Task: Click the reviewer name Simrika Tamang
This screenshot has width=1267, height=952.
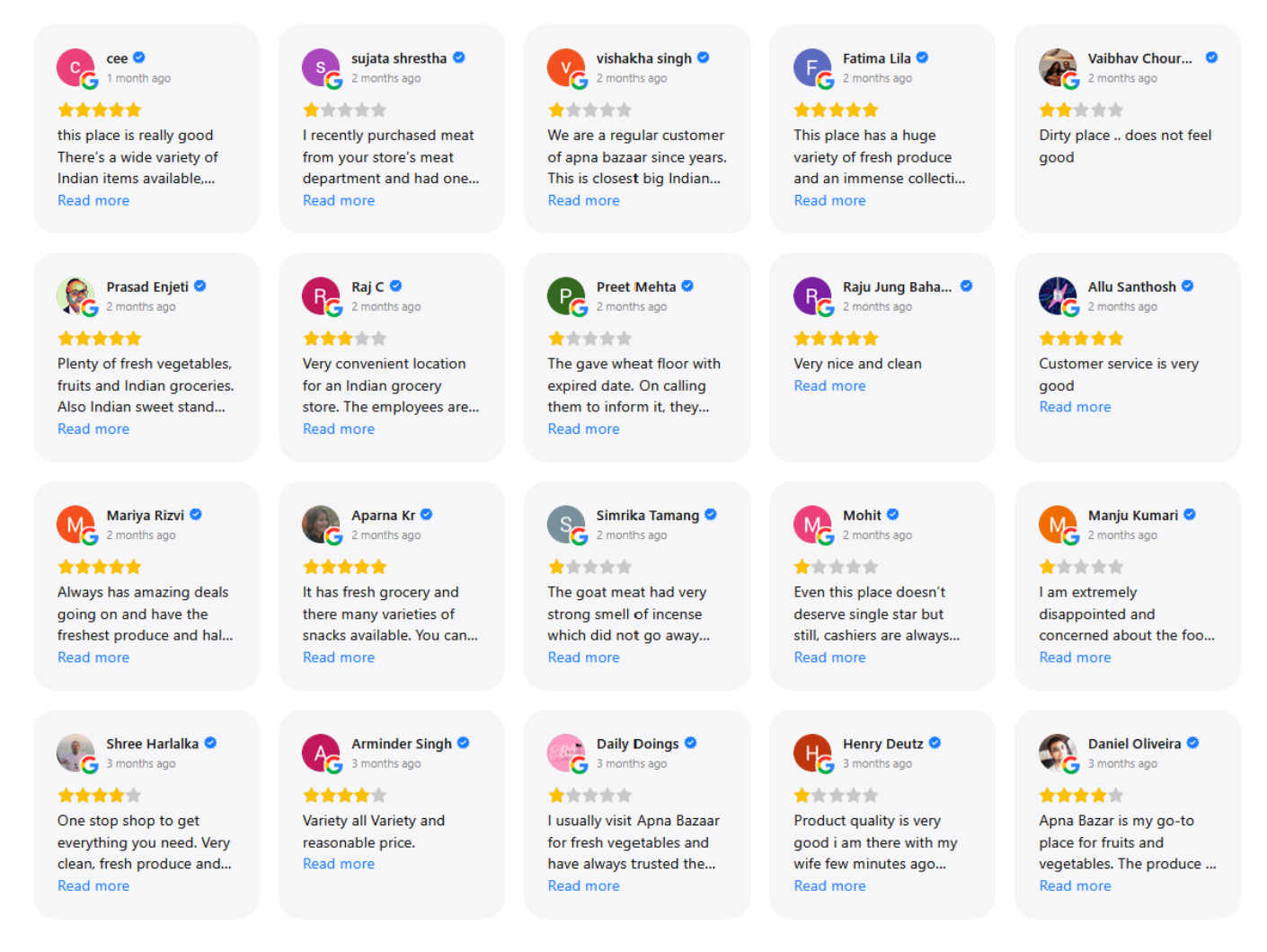Action: (x=647, y=516)
